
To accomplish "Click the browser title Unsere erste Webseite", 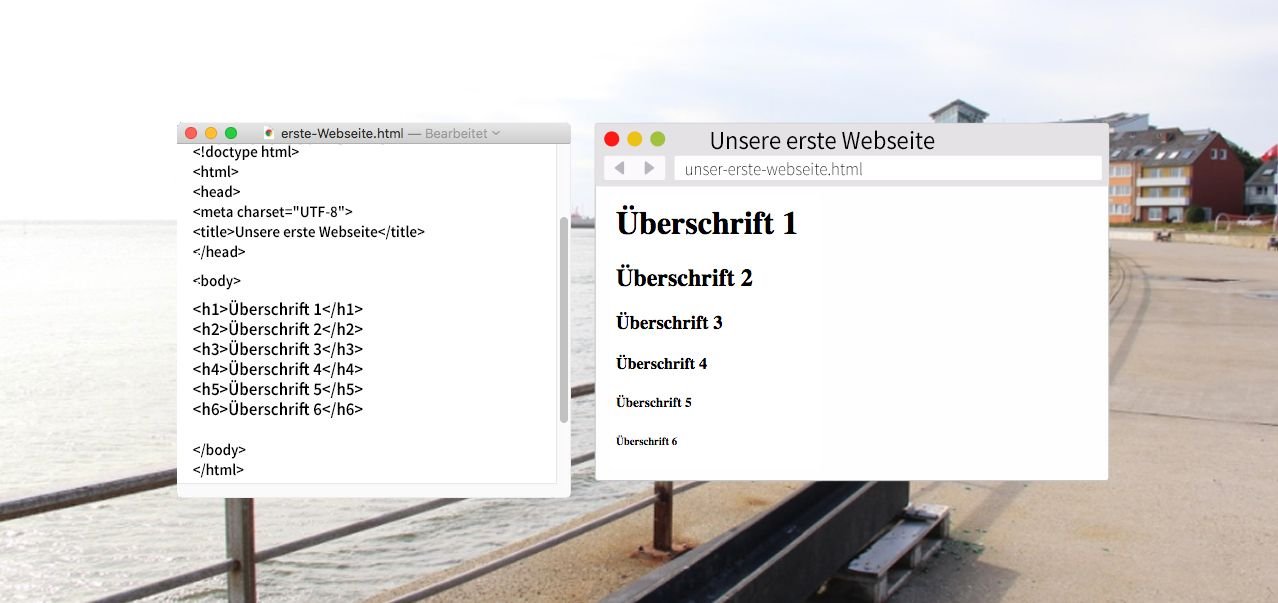I will [822, 141].
